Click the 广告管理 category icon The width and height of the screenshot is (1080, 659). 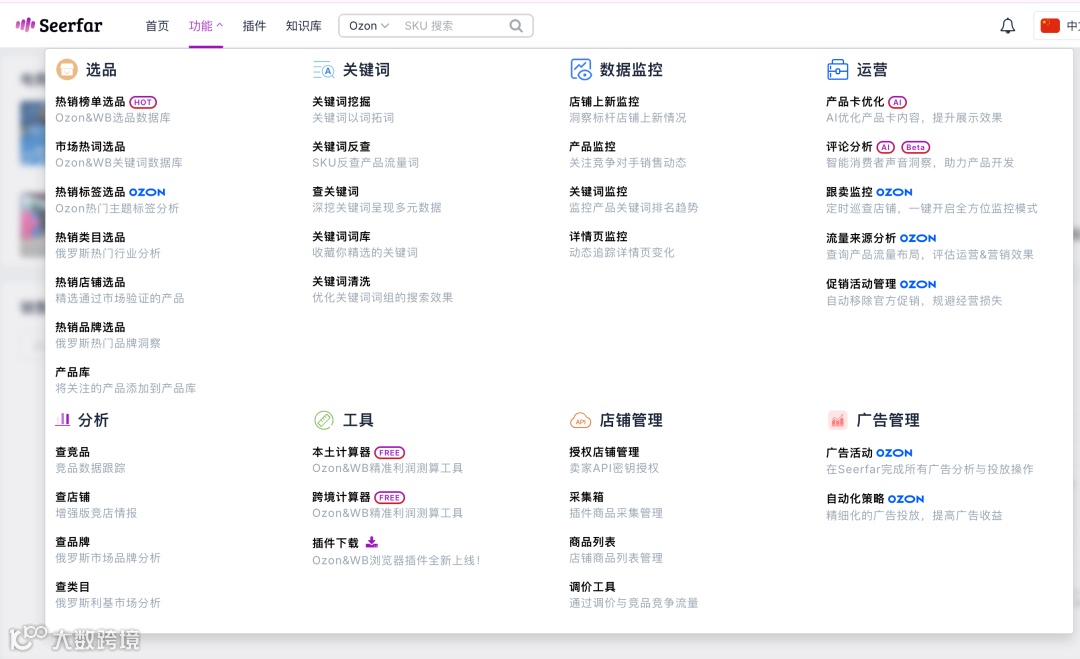(837, 419)
